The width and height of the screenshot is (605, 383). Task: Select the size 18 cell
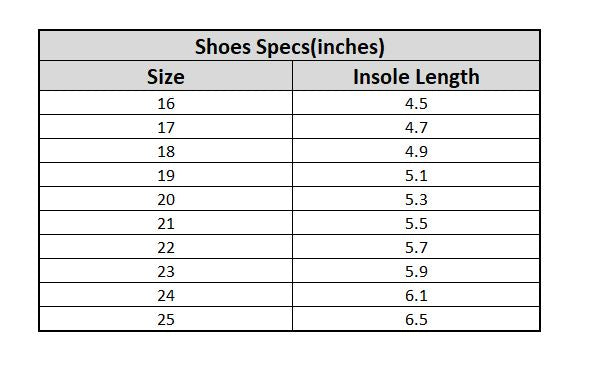pyautogui.click(x=166, y=151)
